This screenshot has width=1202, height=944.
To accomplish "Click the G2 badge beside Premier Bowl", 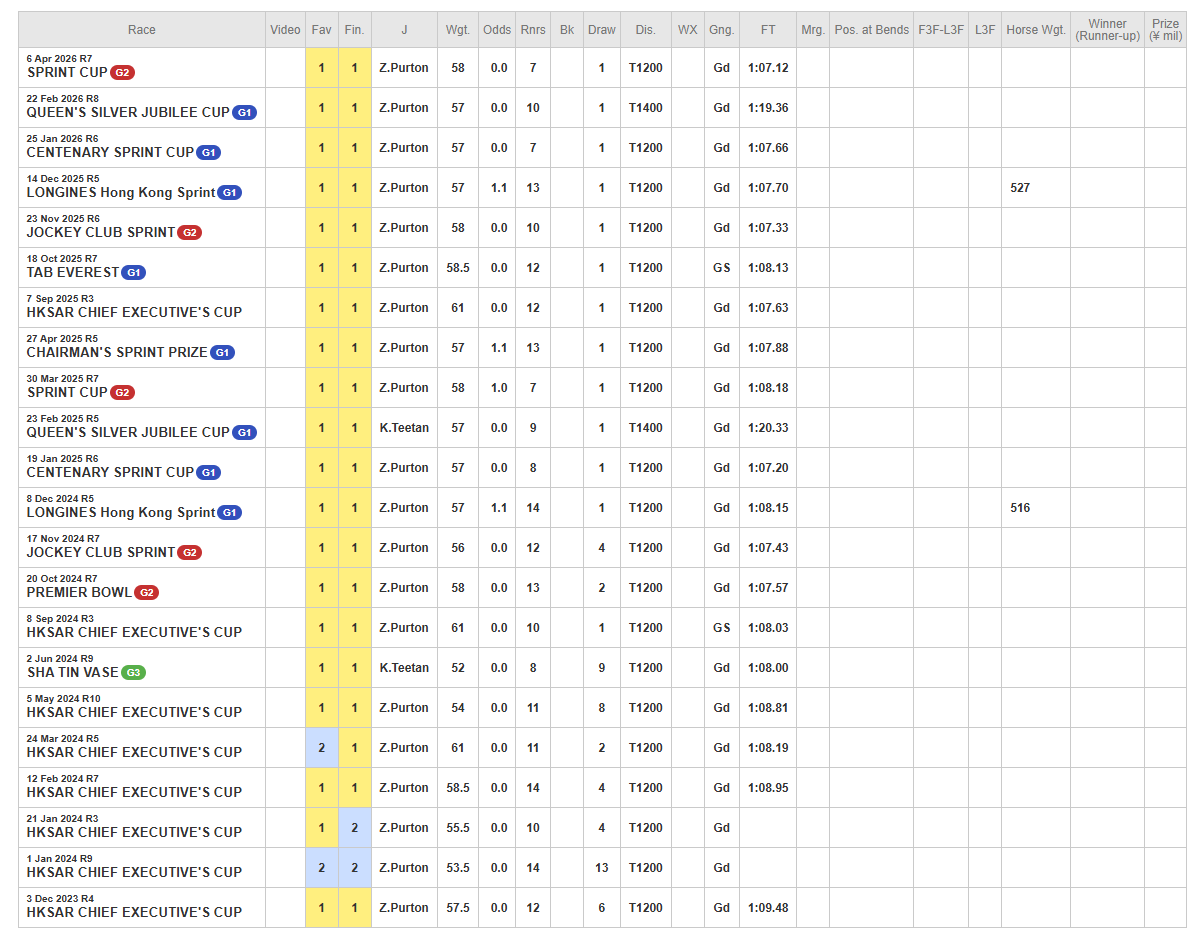I will click(x=146, y=593).
